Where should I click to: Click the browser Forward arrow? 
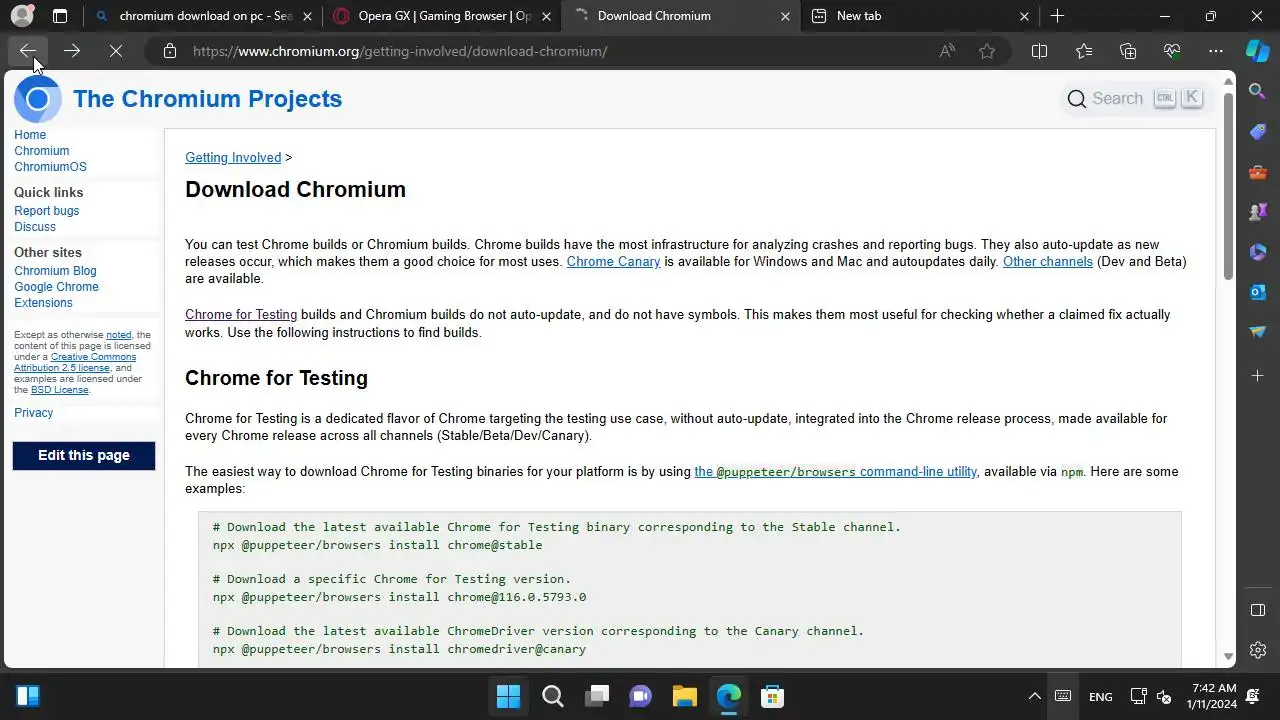pyautogui.click(x=72, y=51)
